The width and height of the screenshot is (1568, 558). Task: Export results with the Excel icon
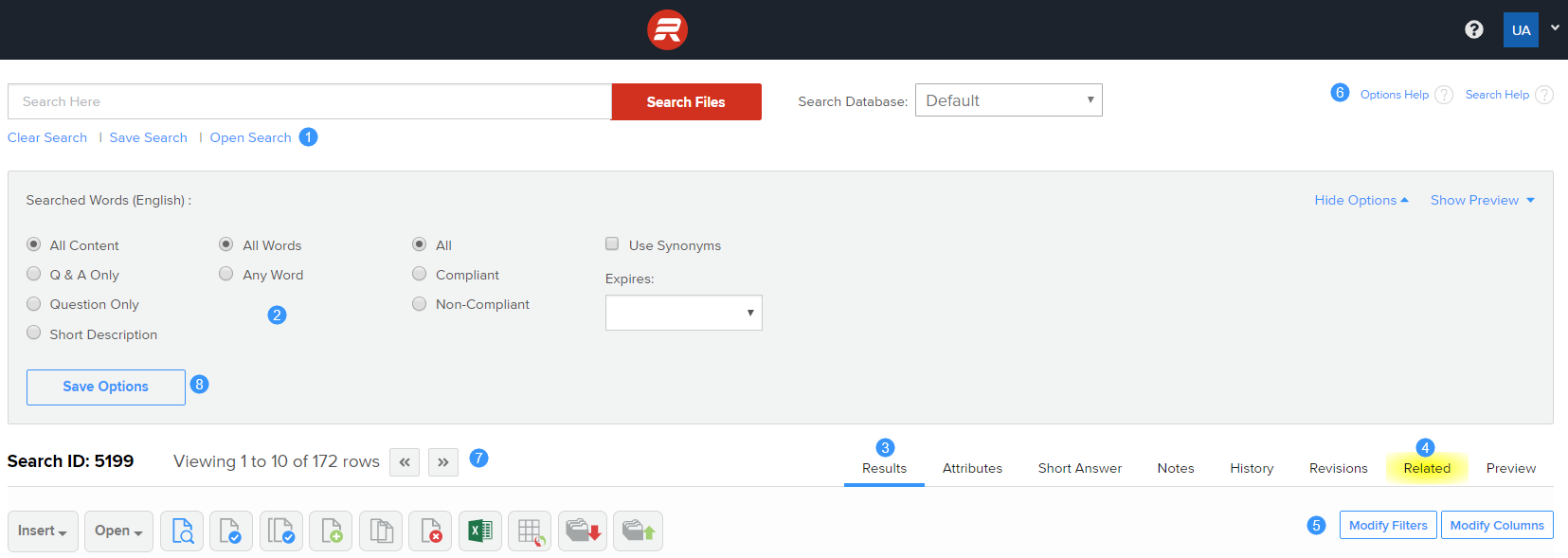[x=480, y=531]
